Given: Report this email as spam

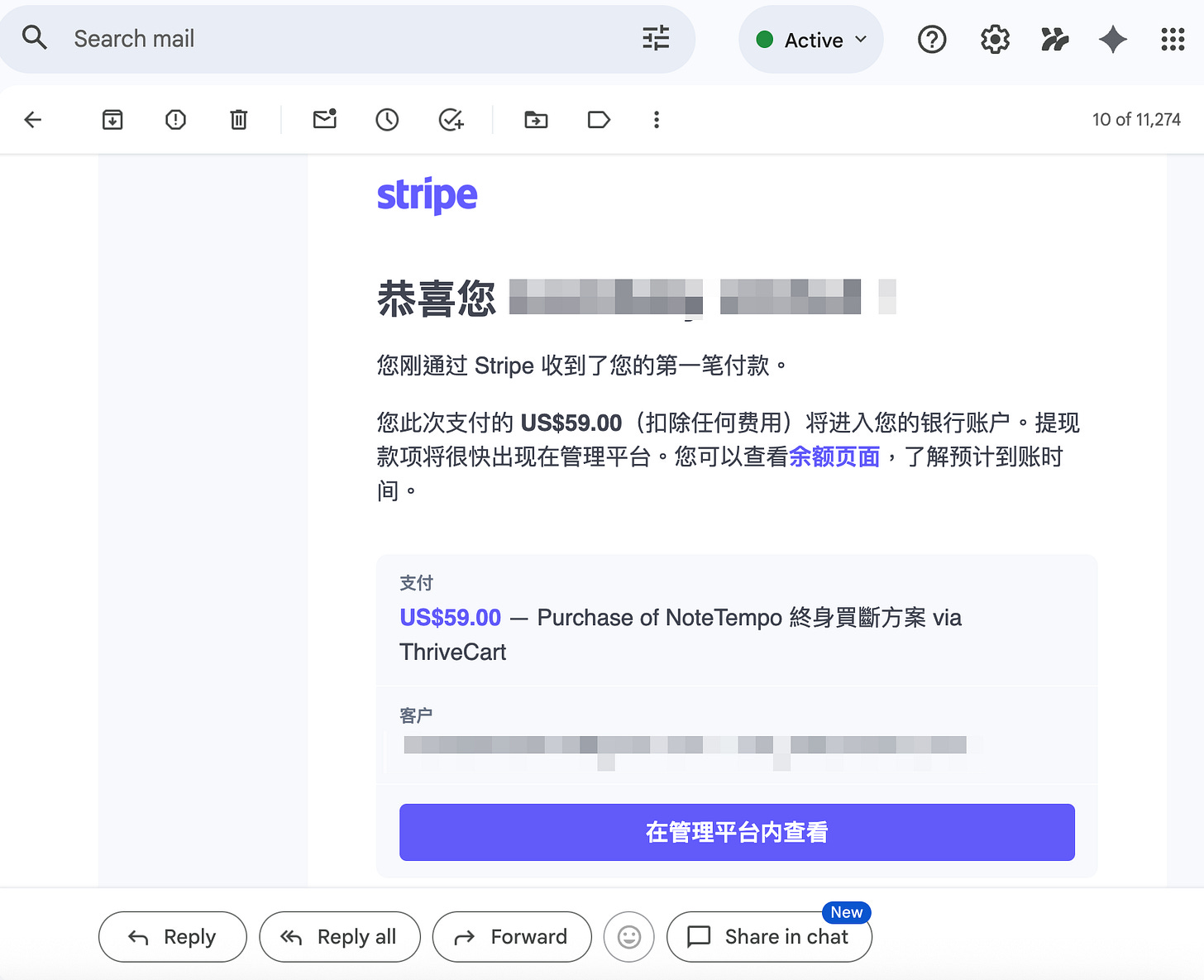Looking at the screenshot, I should 175,120.
